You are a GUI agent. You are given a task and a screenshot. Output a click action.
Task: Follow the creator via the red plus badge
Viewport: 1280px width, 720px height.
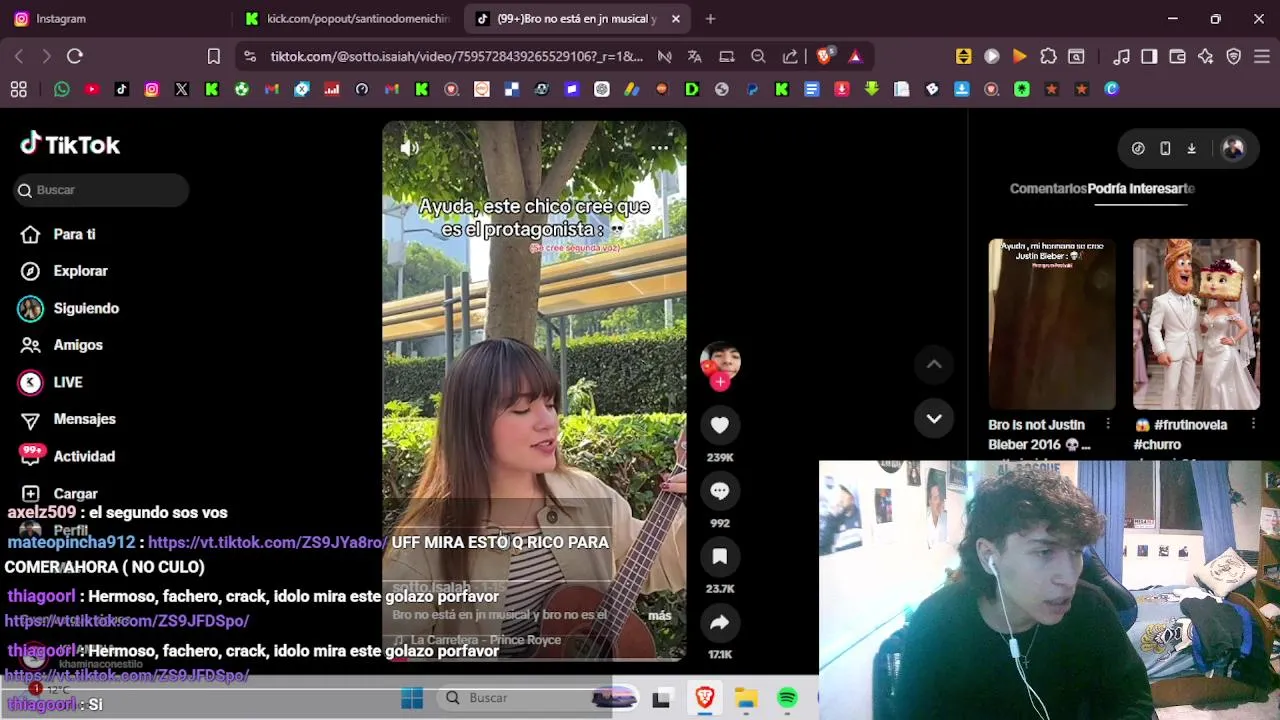pyautogui.click(x=720, y=382)
